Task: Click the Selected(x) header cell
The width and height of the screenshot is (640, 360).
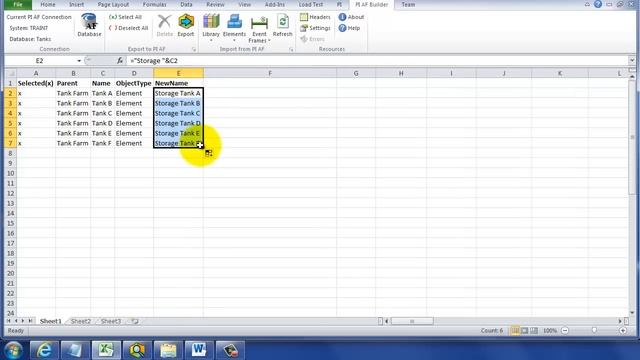Action: 36,83
